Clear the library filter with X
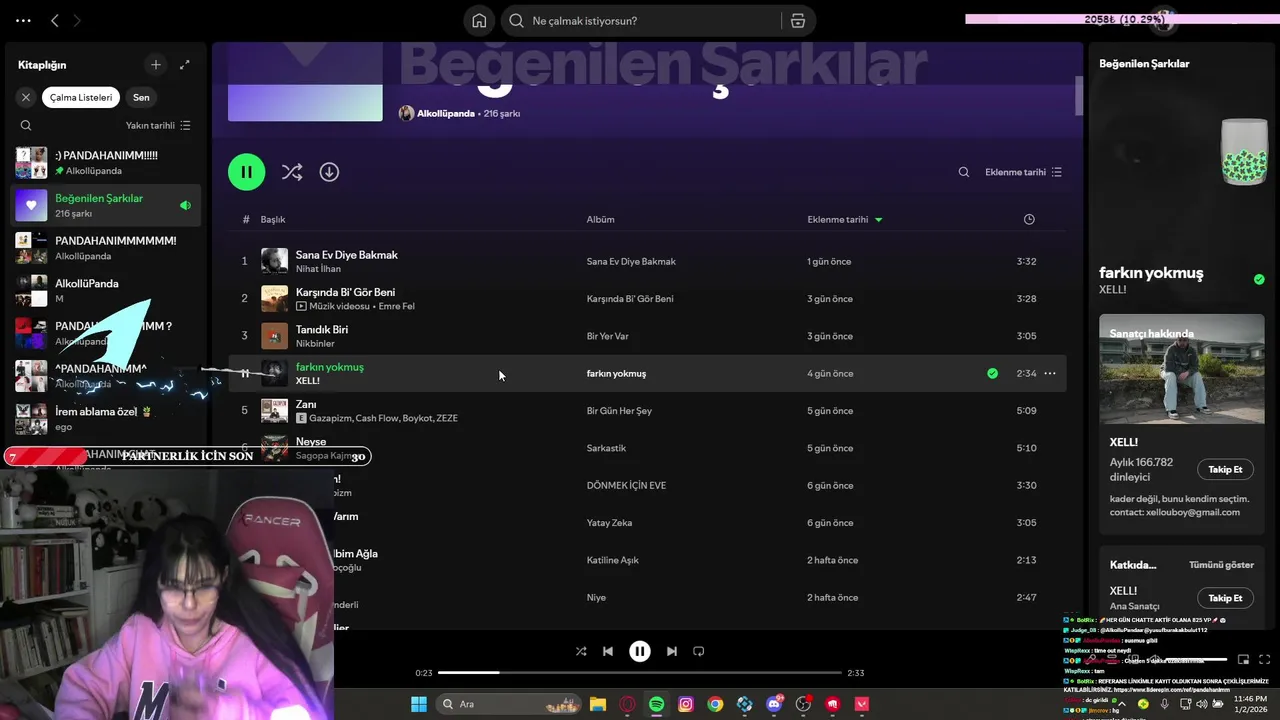Image resolution: width=1280 pixels, height=720 pixels. [26, 97]
